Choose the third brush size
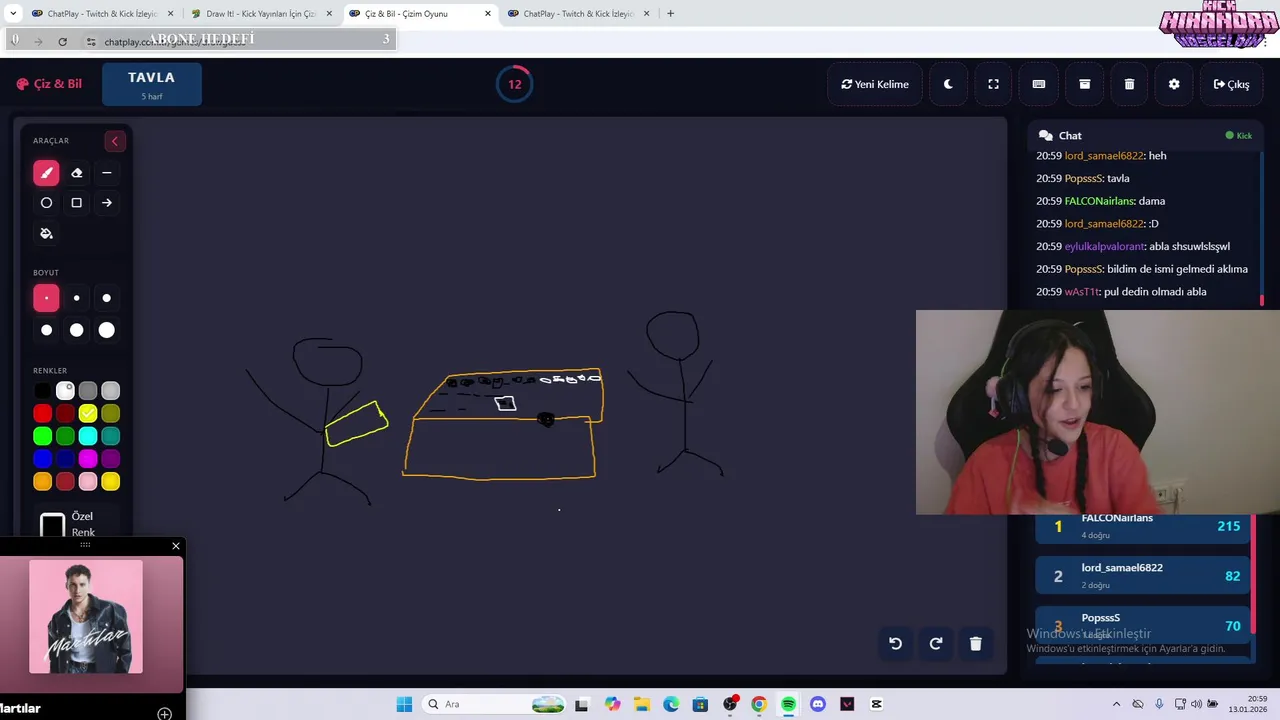 point(107,298)
